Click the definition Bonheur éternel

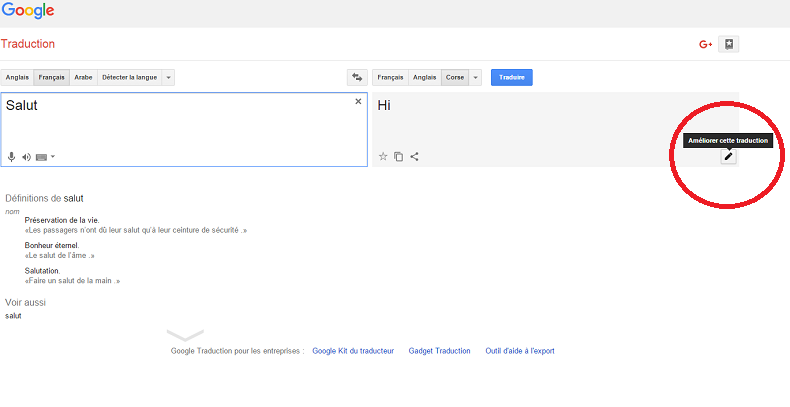(52, 245)
